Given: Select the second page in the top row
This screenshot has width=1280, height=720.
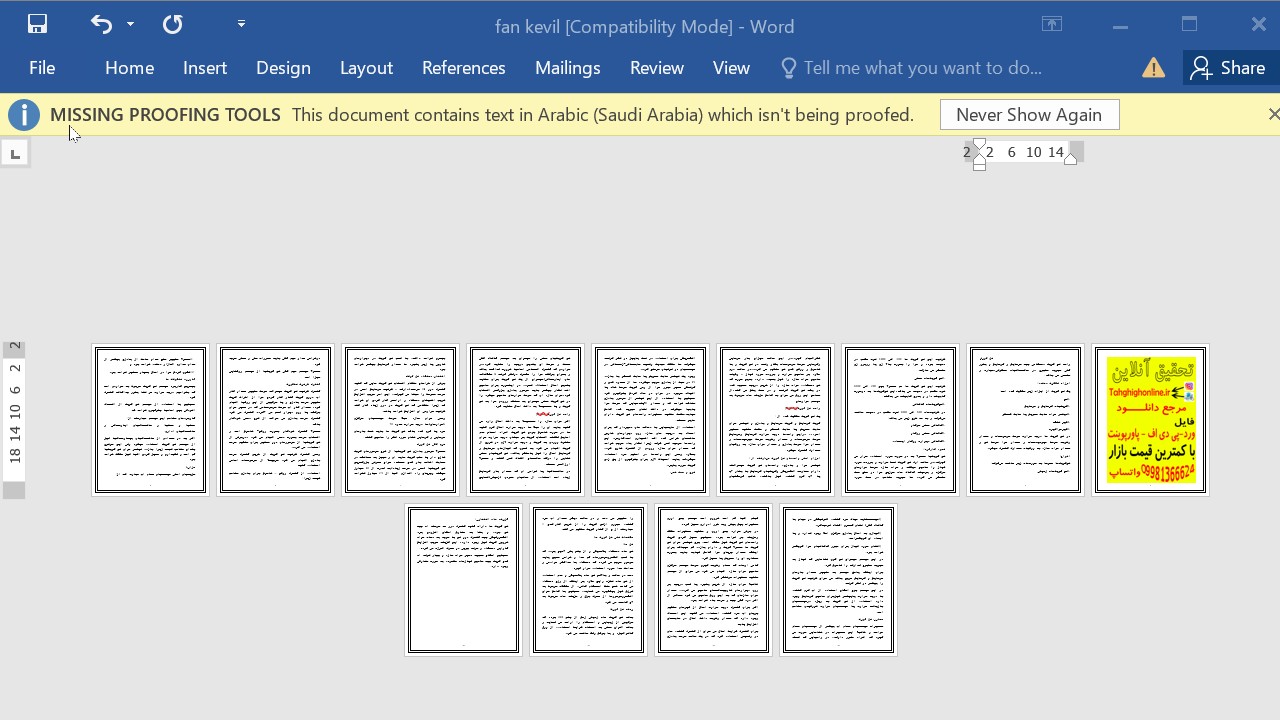Looking at the screenshot, I should (275, 420).
